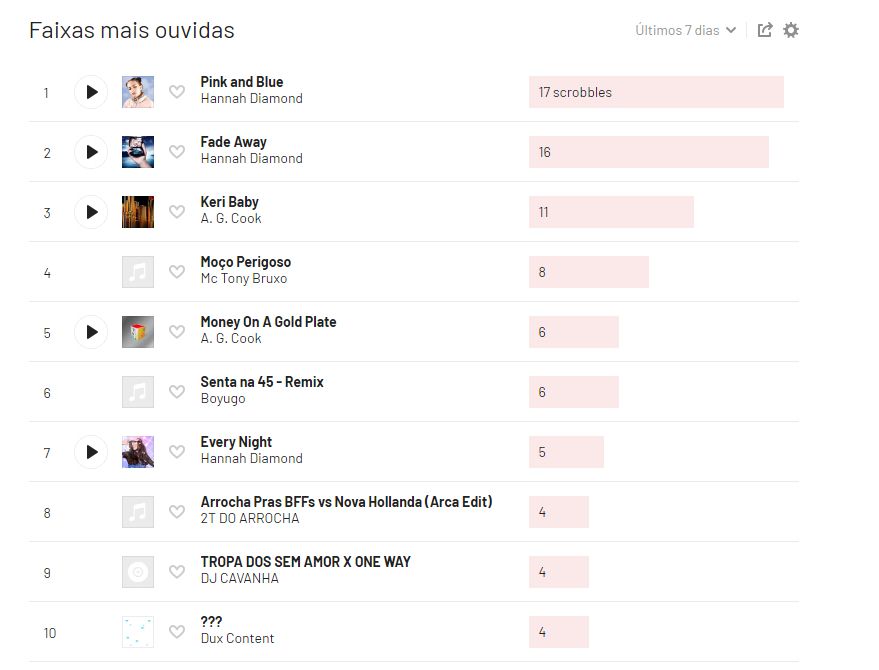Select the 17 scrobbles bar
This screenshot has height=670, width=879.
click(x=656, y=92)
